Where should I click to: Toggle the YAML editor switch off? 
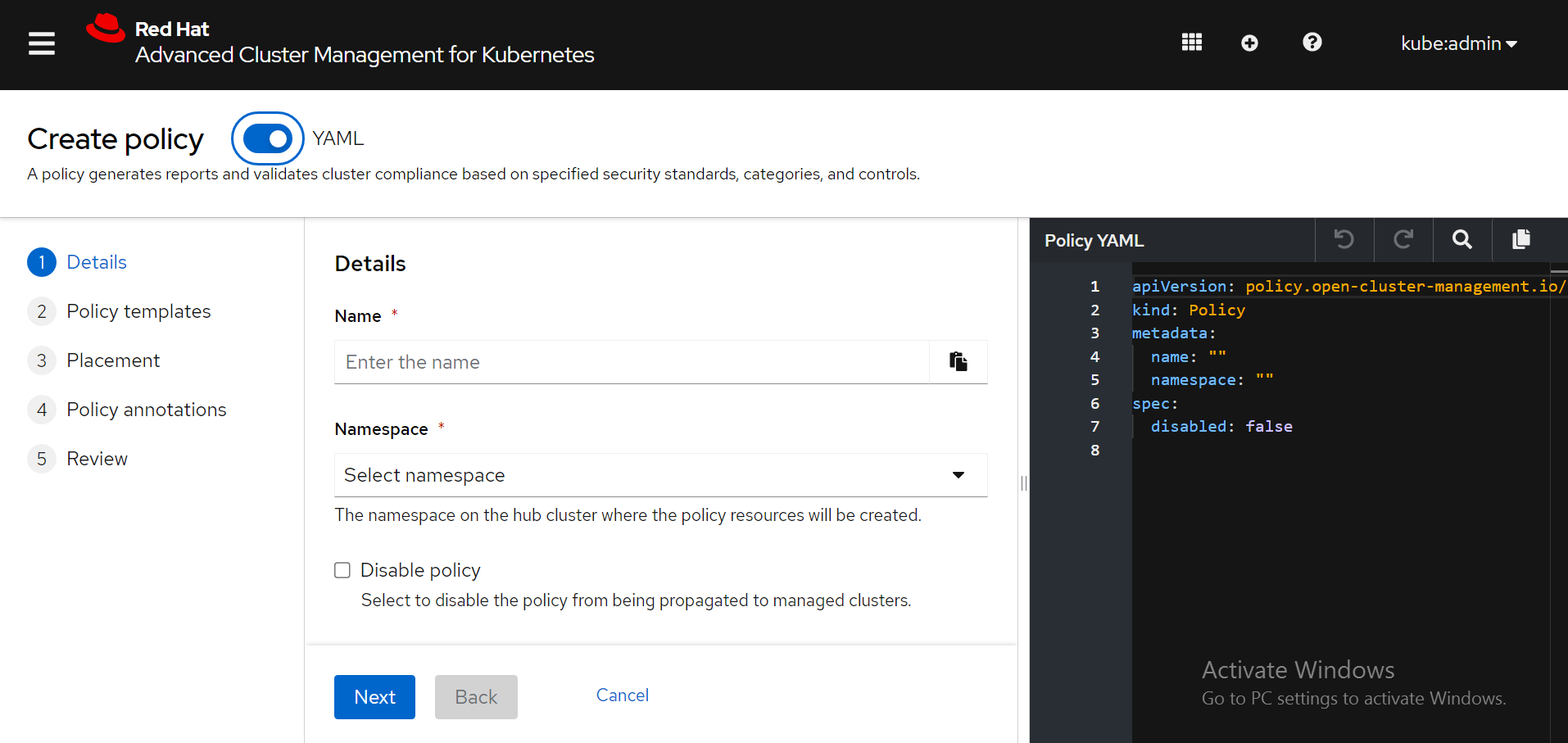268,138
